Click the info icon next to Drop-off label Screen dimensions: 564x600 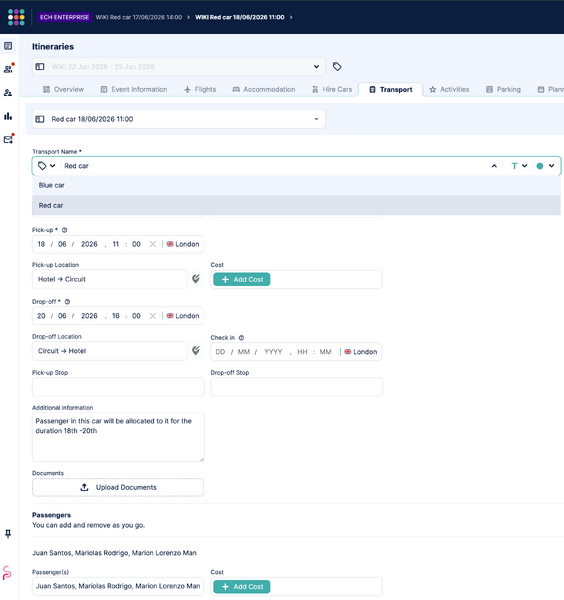[67, 302]
